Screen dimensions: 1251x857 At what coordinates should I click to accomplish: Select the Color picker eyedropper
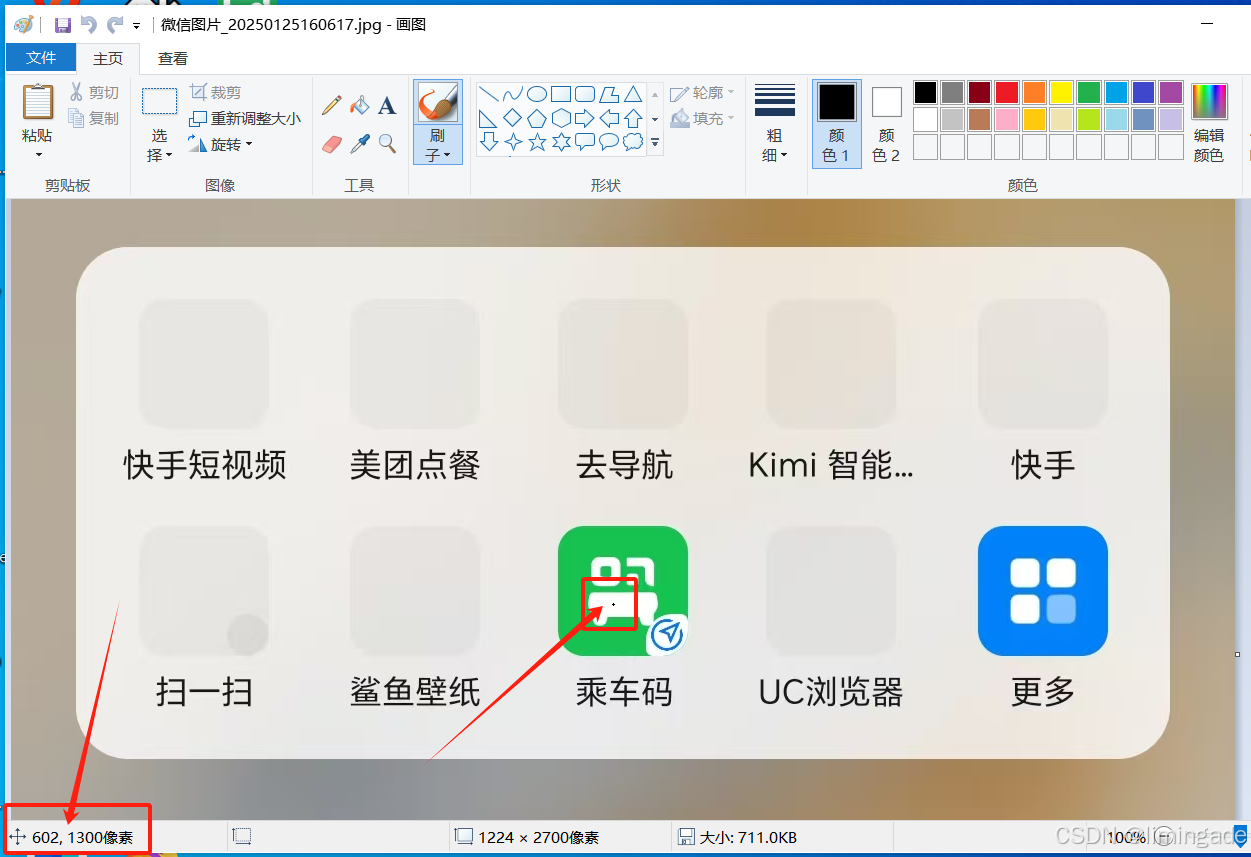click(360, 144)
